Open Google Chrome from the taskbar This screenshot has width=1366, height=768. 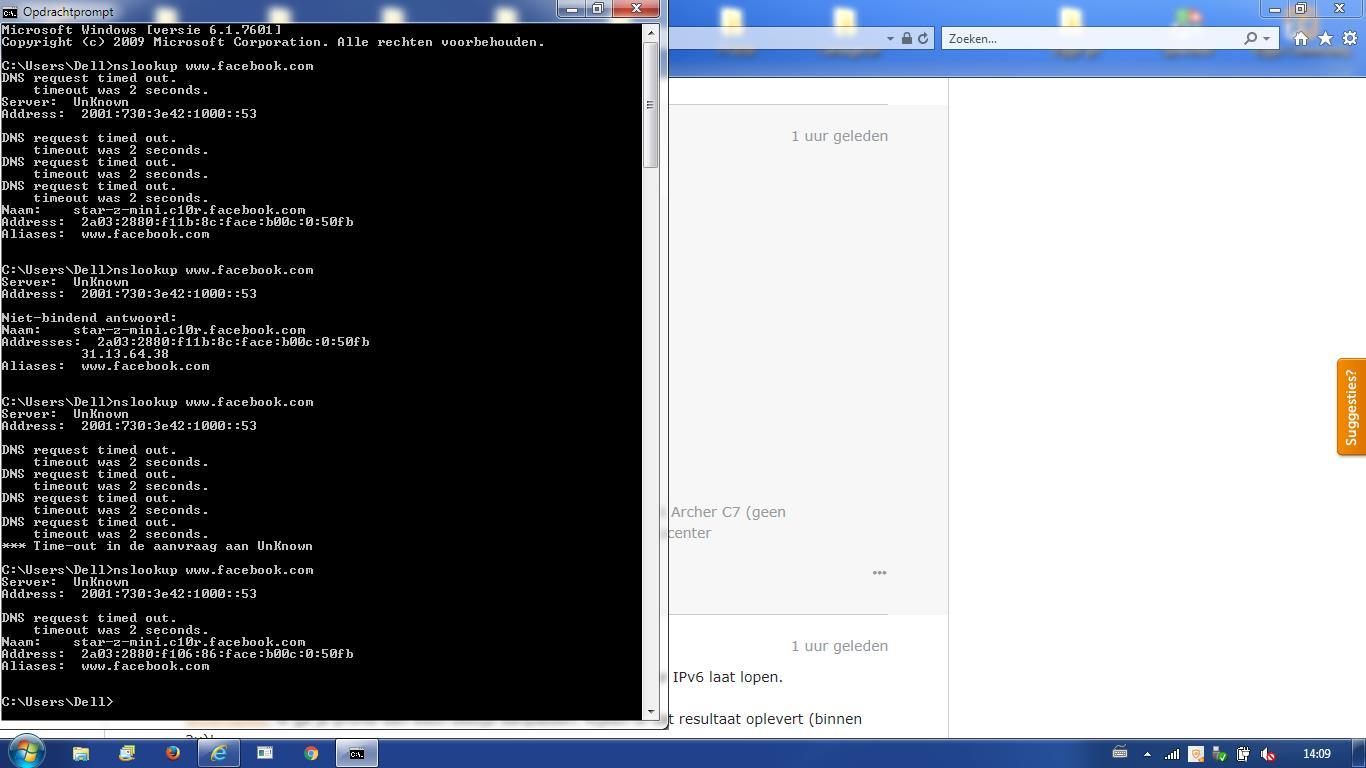point(311,753)
